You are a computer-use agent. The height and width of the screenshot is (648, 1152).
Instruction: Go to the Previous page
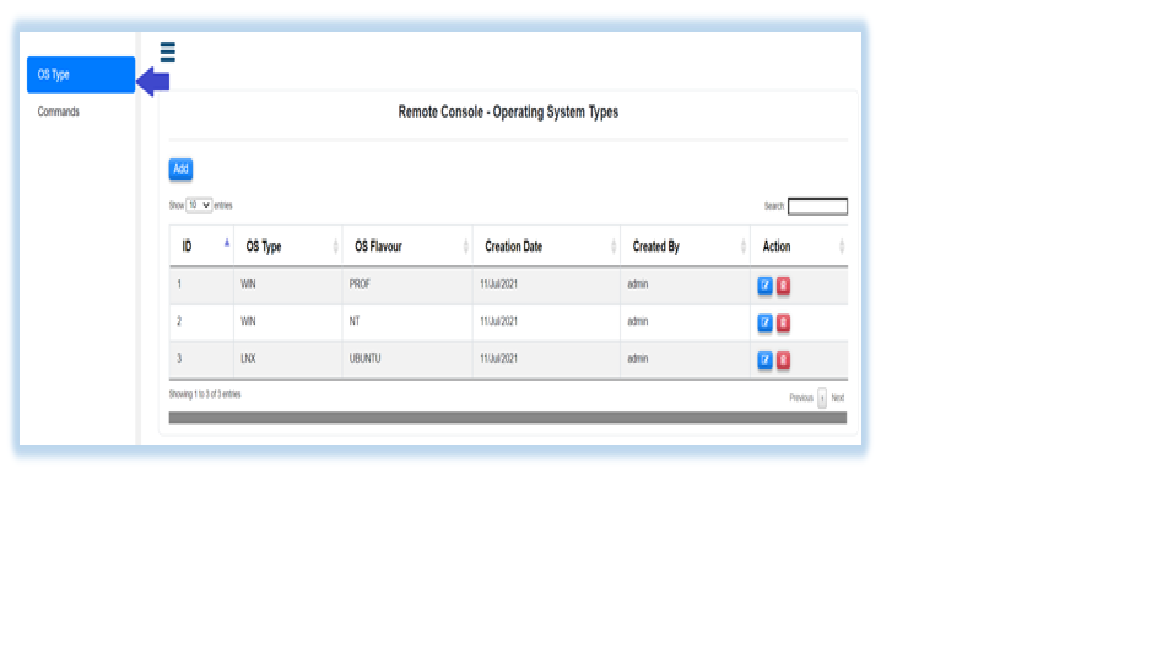pyautogui.click(x=801, y=397)
